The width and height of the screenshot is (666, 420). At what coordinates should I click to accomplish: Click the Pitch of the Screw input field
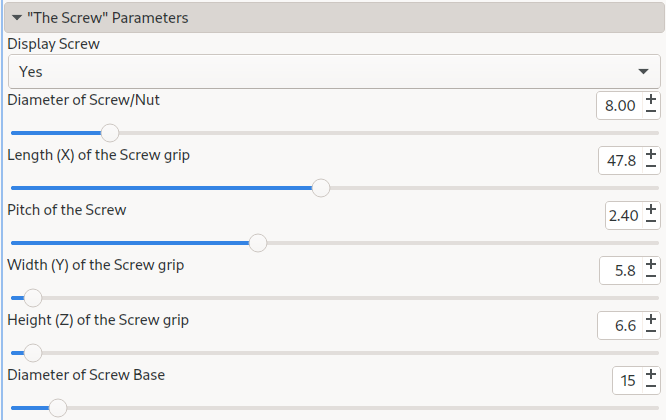(623, 215)
